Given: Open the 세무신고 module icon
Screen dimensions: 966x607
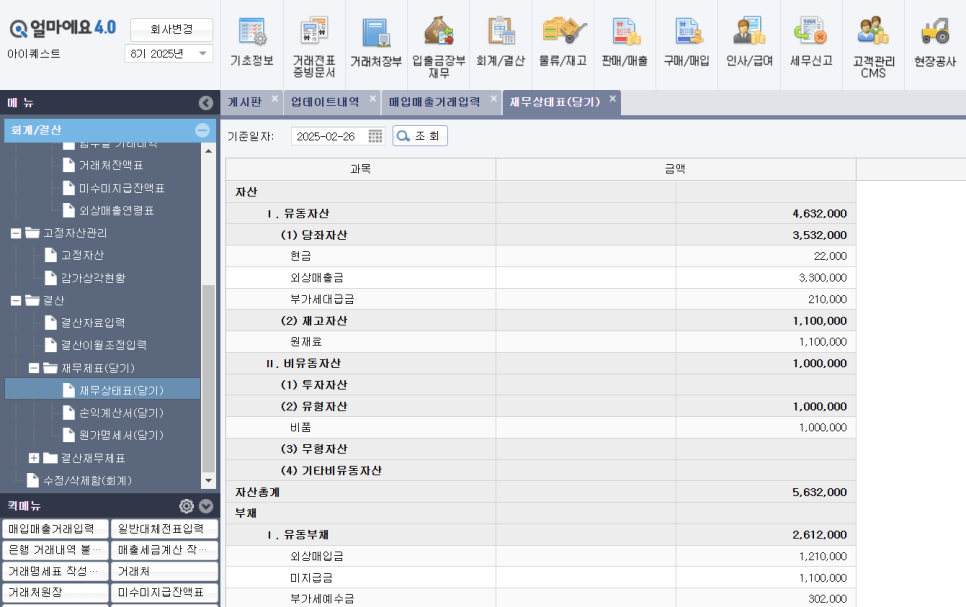Looking at the screenshot, I should [x=811, y=43].
